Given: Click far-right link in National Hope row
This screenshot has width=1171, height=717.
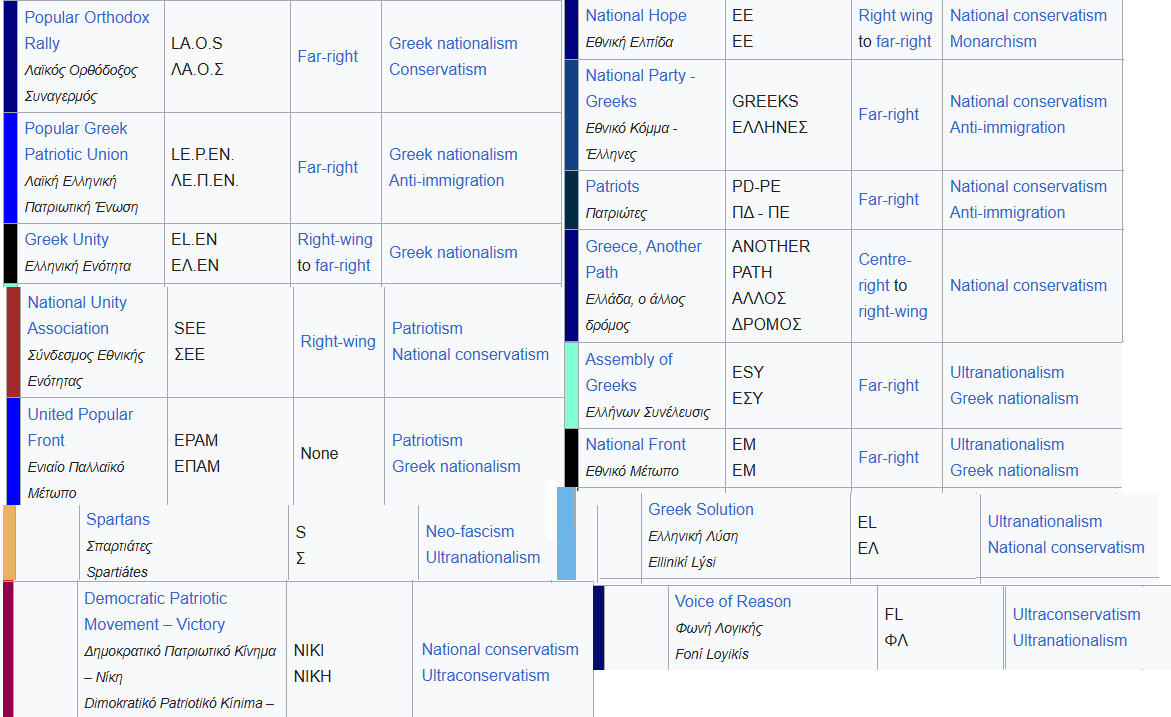Looking at the screenshot, I should click(904, 41).
